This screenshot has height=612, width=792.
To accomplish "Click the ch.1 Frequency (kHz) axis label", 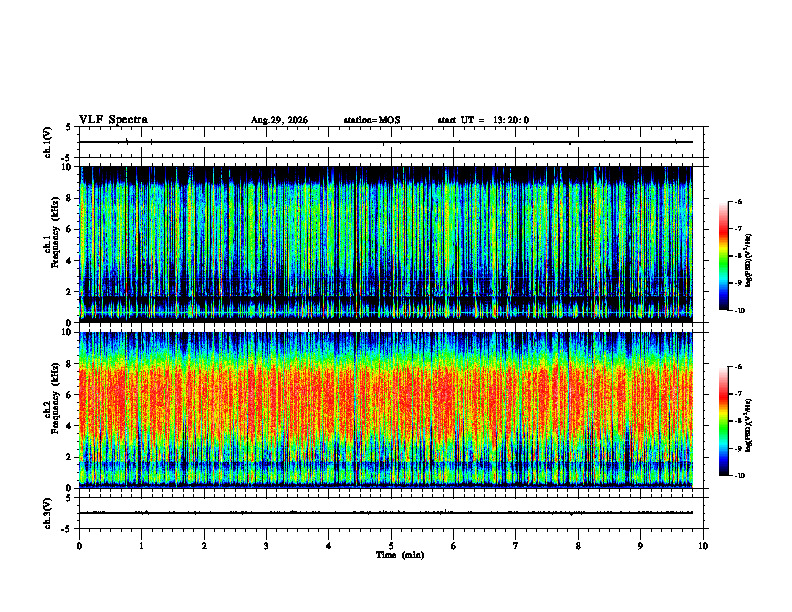I will tap(51, 244).
